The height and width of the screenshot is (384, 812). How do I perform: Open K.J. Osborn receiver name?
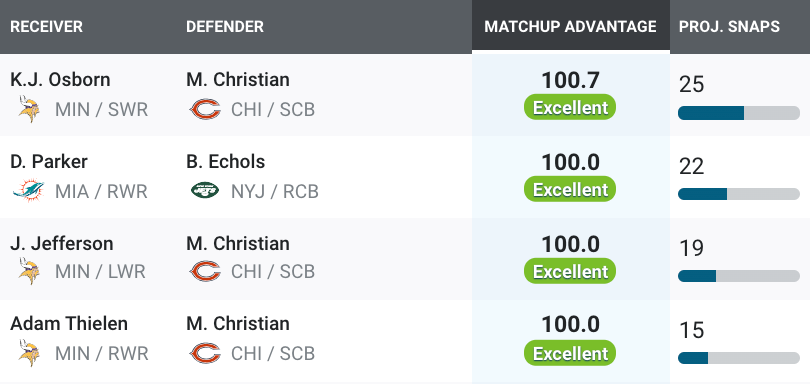point(60,80)
